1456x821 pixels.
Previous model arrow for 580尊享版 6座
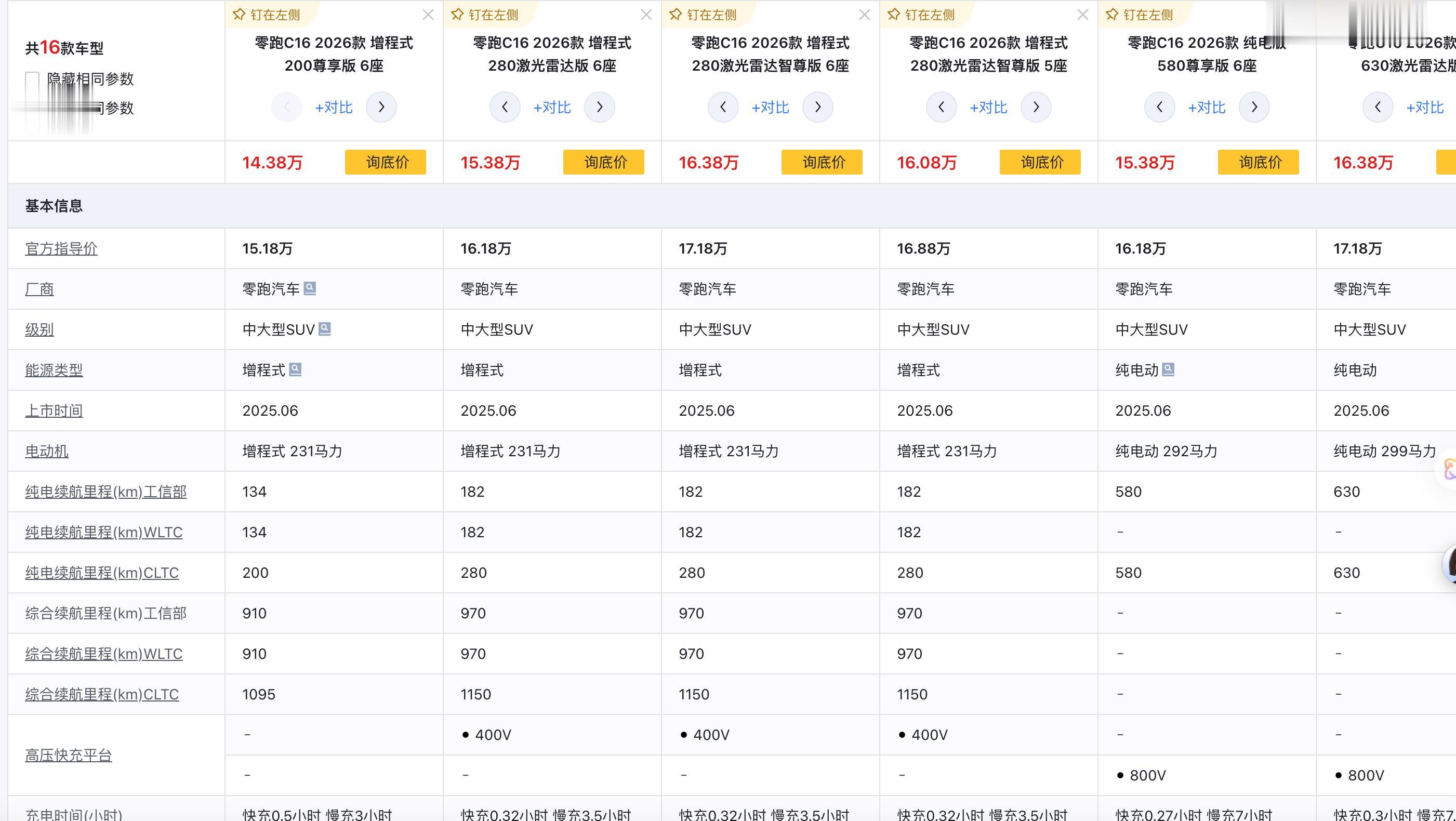click(x=1159, y=107)
